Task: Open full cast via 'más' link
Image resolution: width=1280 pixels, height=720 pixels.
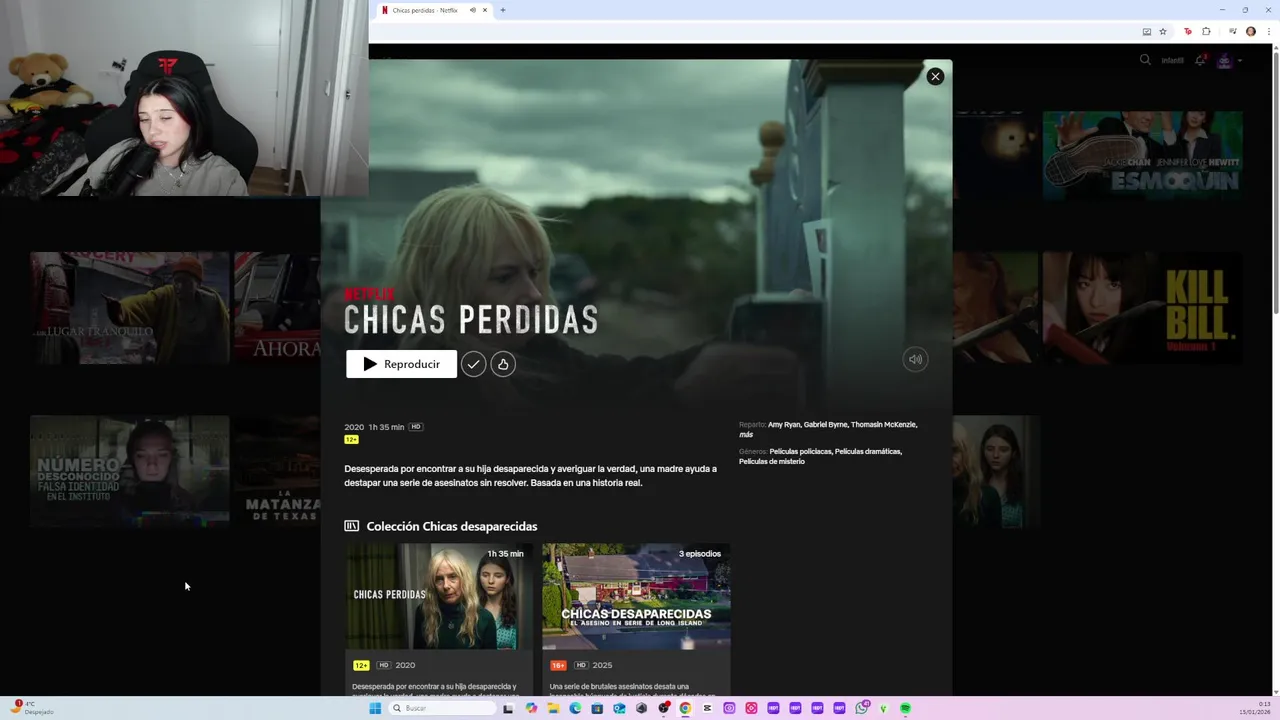Action: coord(746,435)
